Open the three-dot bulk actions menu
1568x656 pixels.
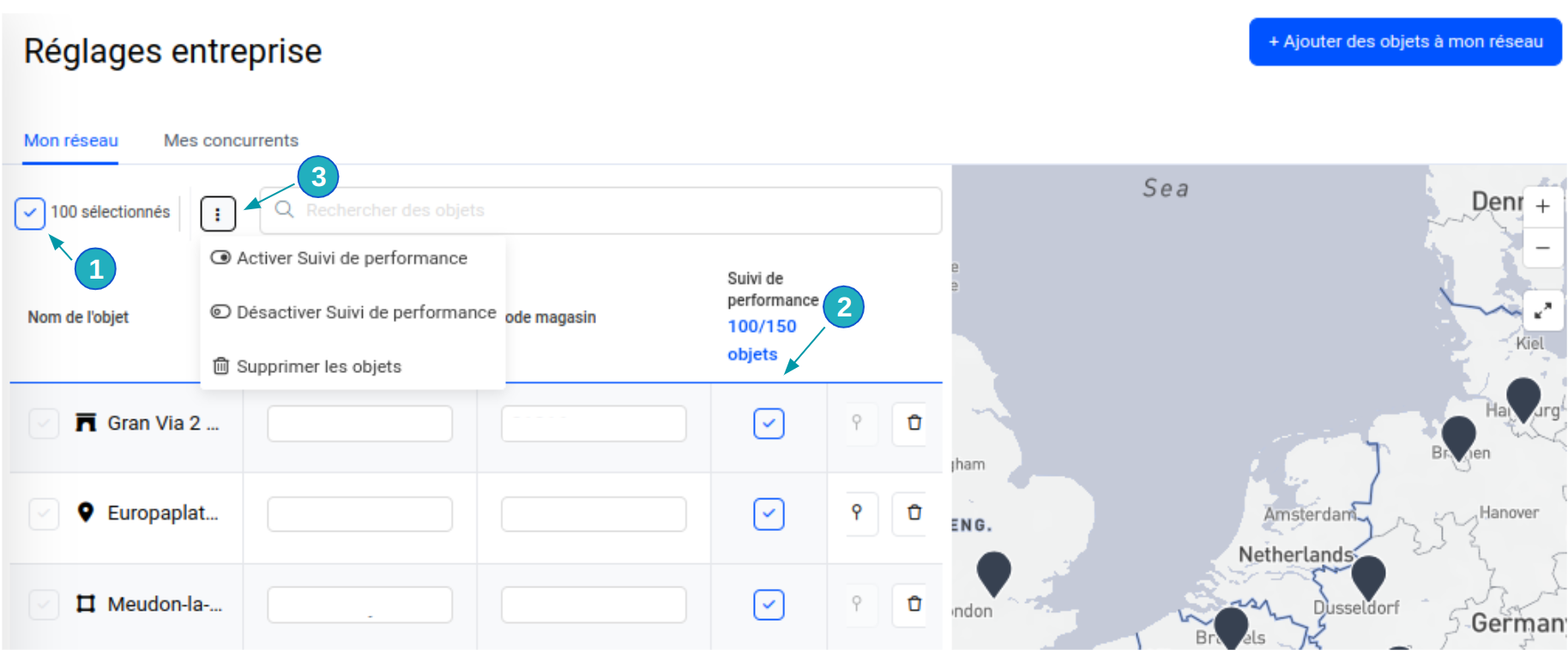click(x=218, y=214)
